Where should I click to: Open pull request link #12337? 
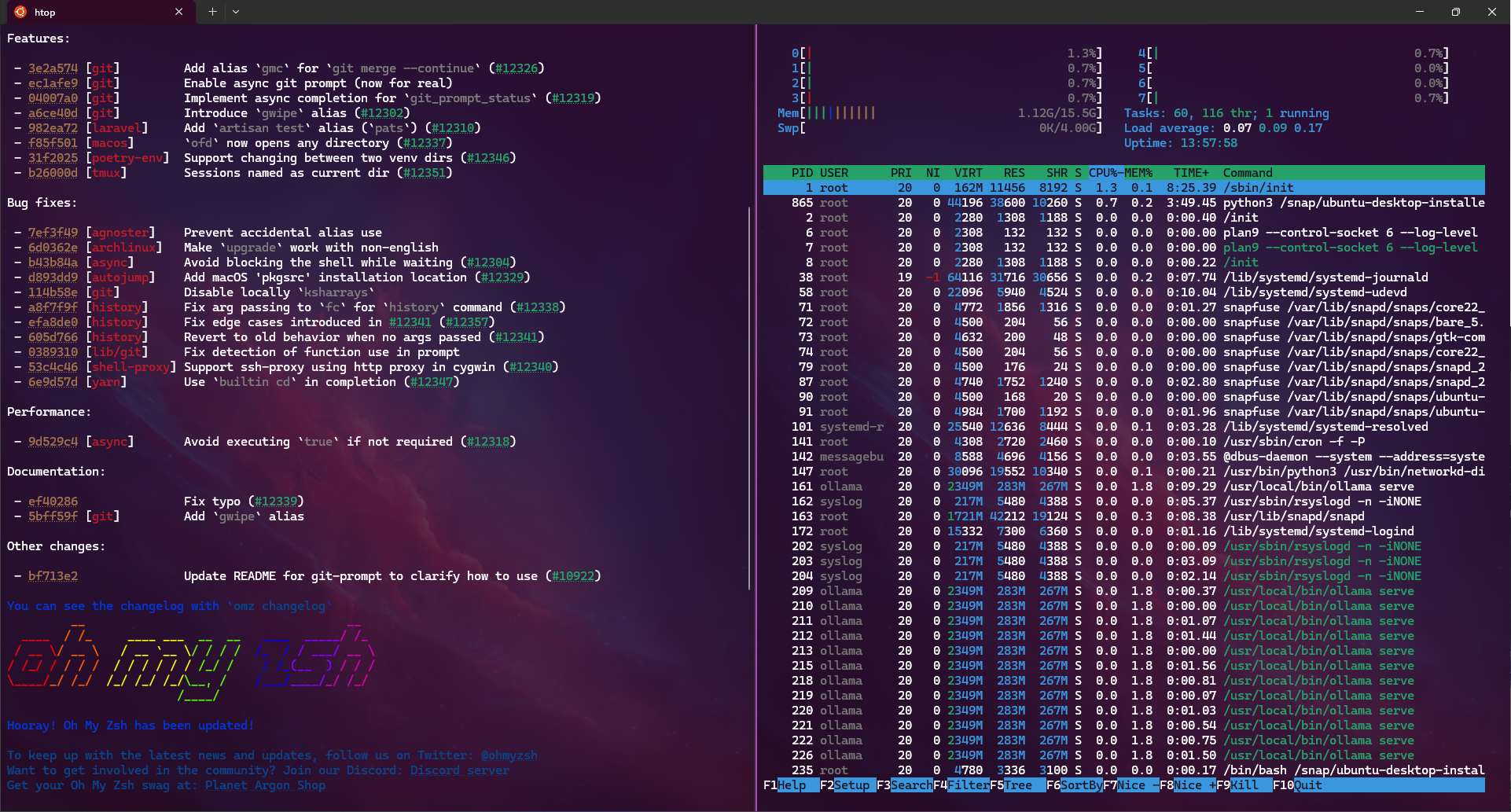[425, 143]
